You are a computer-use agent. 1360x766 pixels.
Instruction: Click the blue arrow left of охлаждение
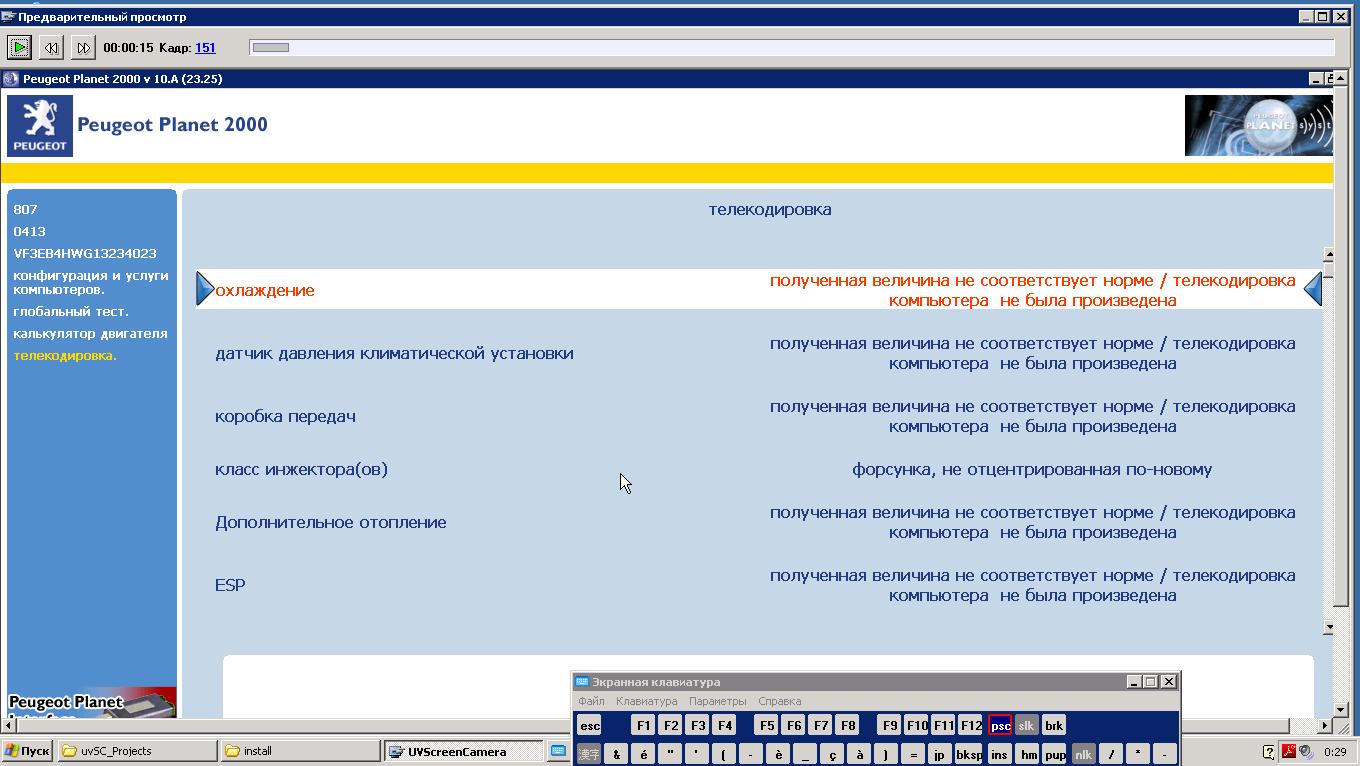click(205, 289)
